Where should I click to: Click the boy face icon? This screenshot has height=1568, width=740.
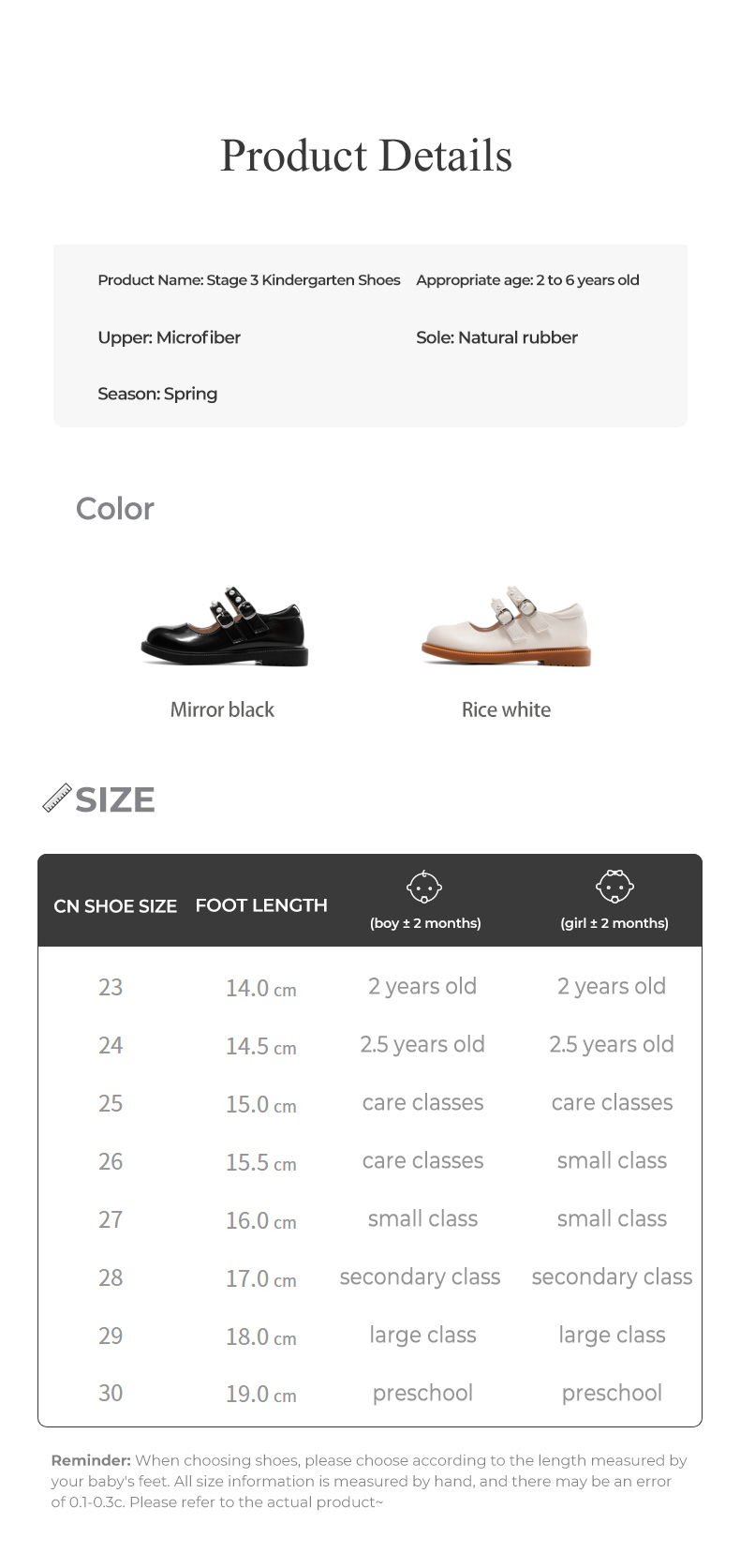point(424,886)
